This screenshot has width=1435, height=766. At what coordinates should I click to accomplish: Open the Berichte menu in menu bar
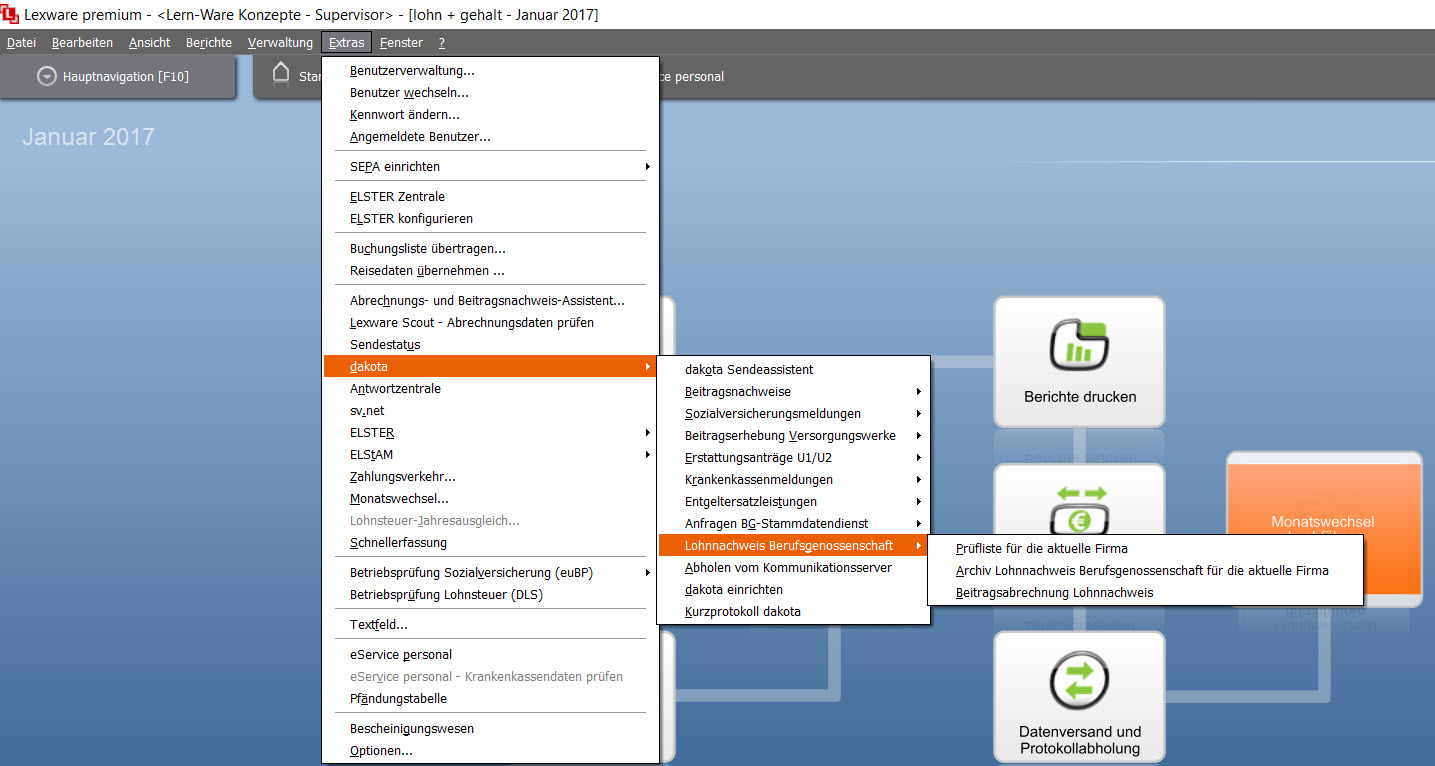tap(208, 43)
